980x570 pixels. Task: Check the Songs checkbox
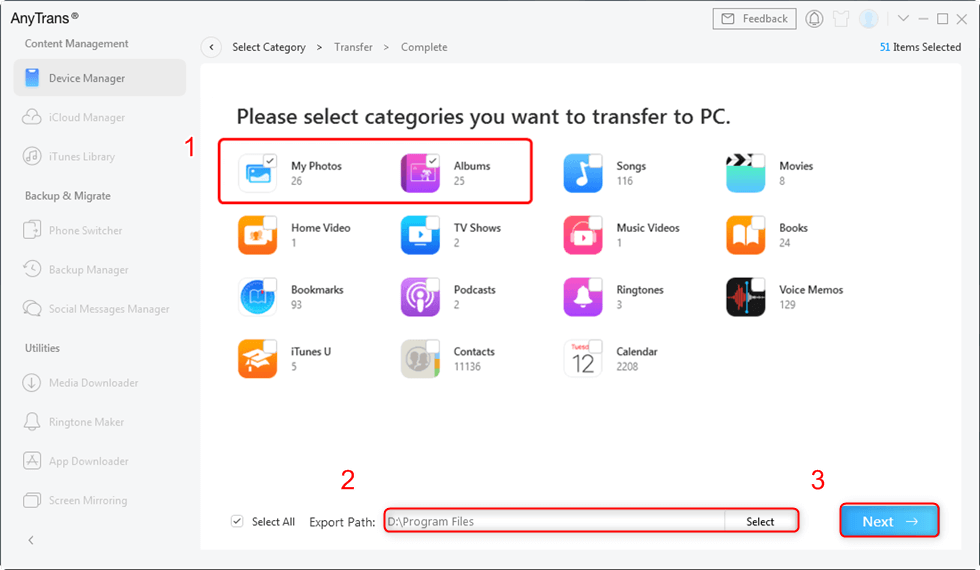click(595, 161)
